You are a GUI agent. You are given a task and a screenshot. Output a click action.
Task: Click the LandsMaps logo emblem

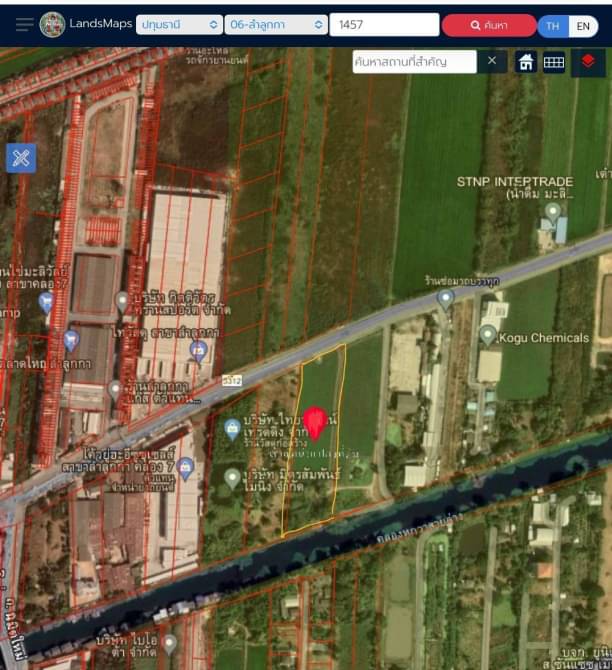tap(52, 24)
